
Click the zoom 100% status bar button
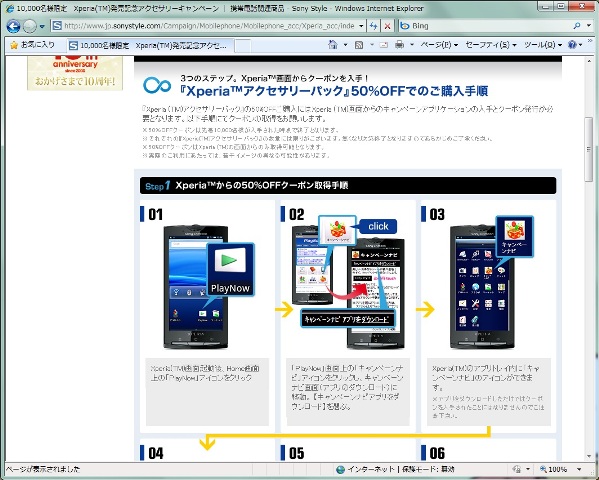point(553,469)
